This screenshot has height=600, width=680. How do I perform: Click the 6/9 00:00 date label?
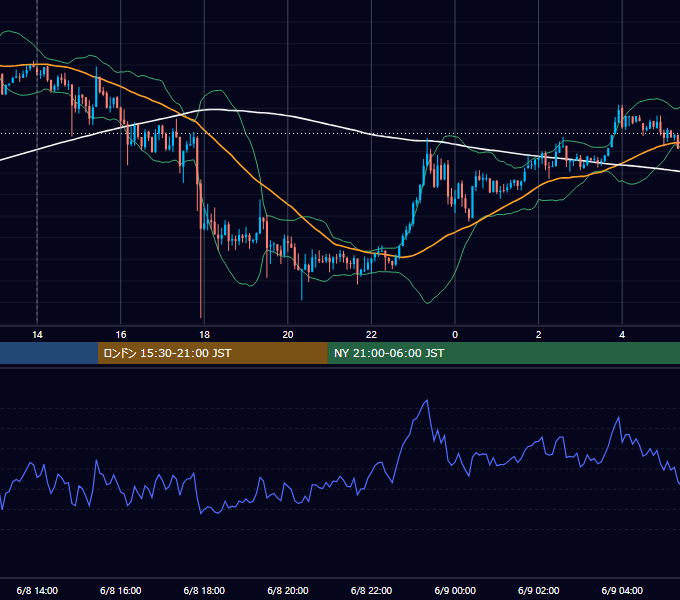click(x=455, y=590)
